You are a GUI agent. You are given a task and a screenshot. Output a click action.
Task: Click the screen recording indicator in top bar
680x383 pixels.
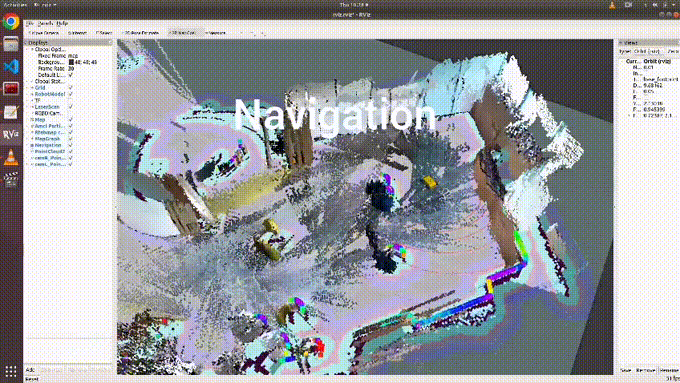(x=628, y=5)
